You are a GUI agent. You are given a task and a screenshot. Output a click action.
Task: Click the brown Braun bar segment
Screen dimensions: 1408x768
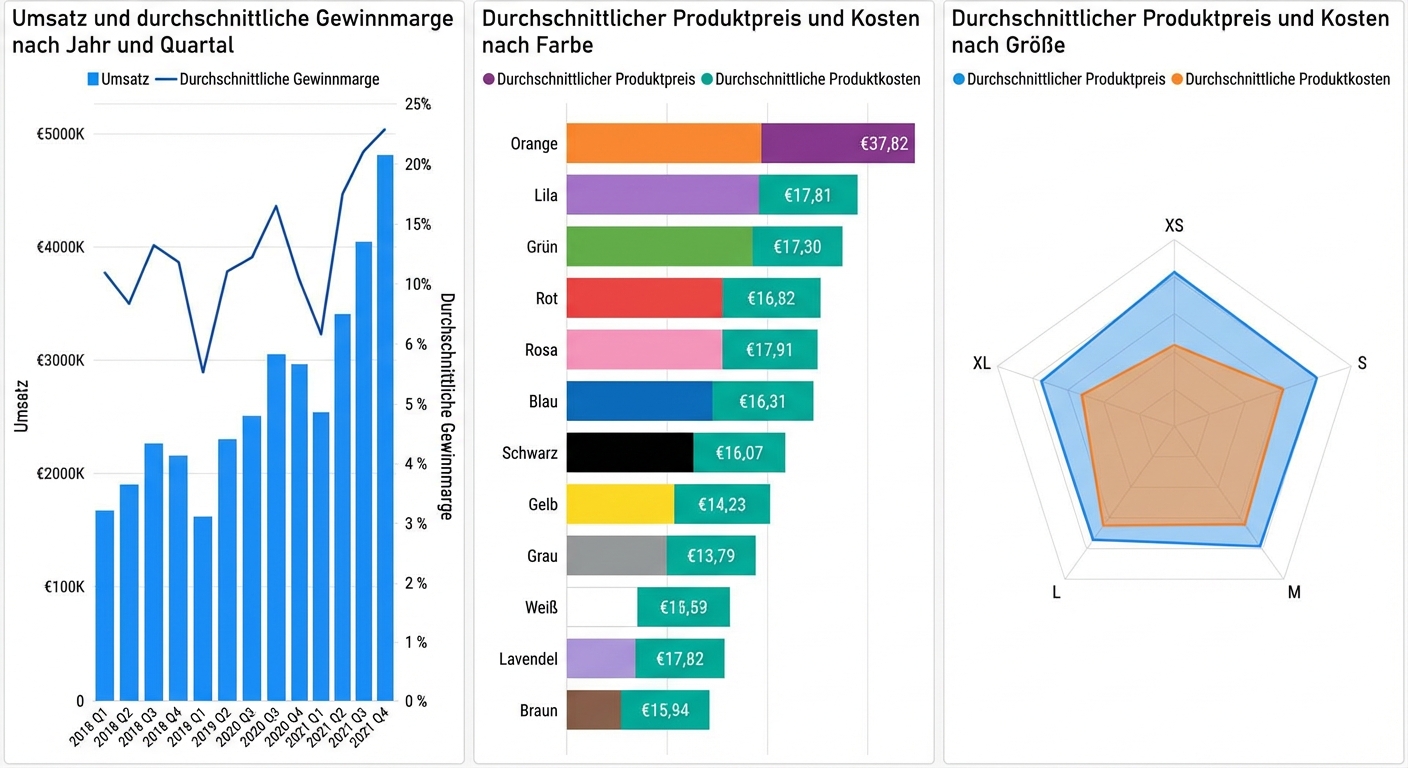point(593,711)
